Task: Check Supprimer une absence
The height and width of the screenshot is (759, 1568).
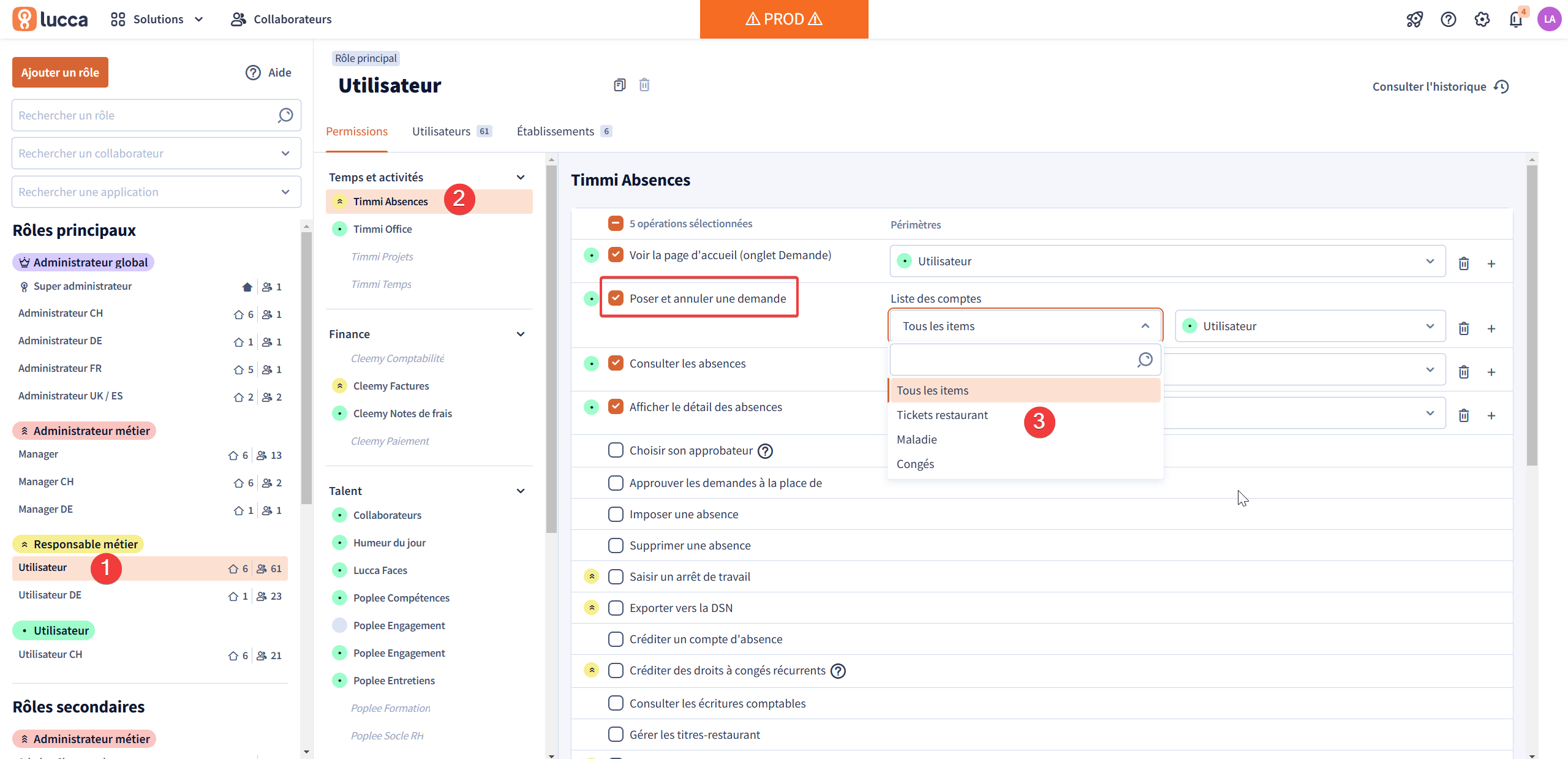Action: (x=616, y=545)
